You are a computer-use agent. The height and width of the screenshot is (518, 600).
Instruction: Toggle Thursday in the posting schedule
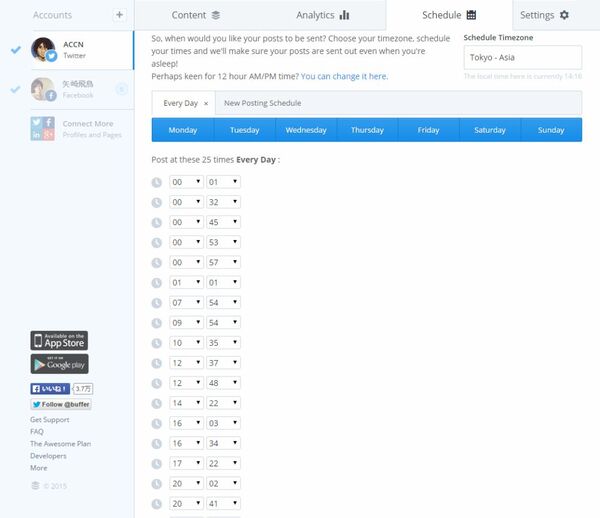point(367,130)
